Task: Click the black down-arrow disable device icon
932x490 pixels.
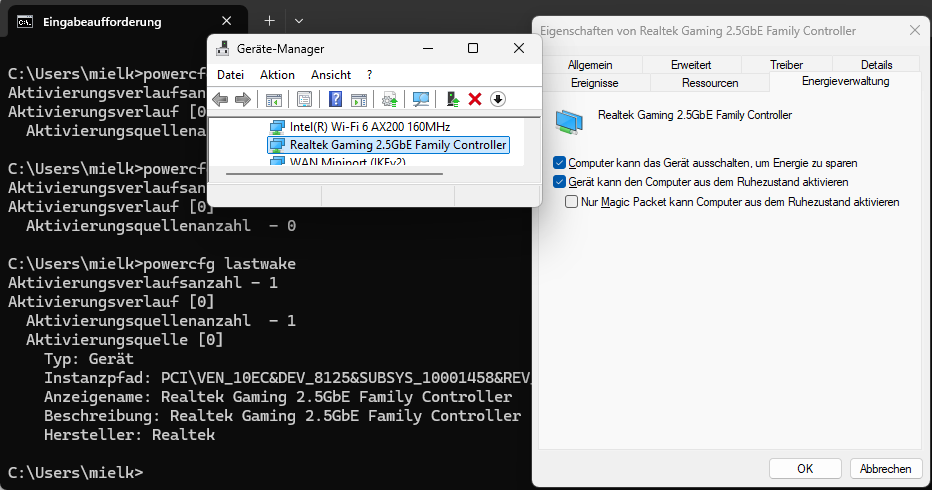Action: pos(498,99)
